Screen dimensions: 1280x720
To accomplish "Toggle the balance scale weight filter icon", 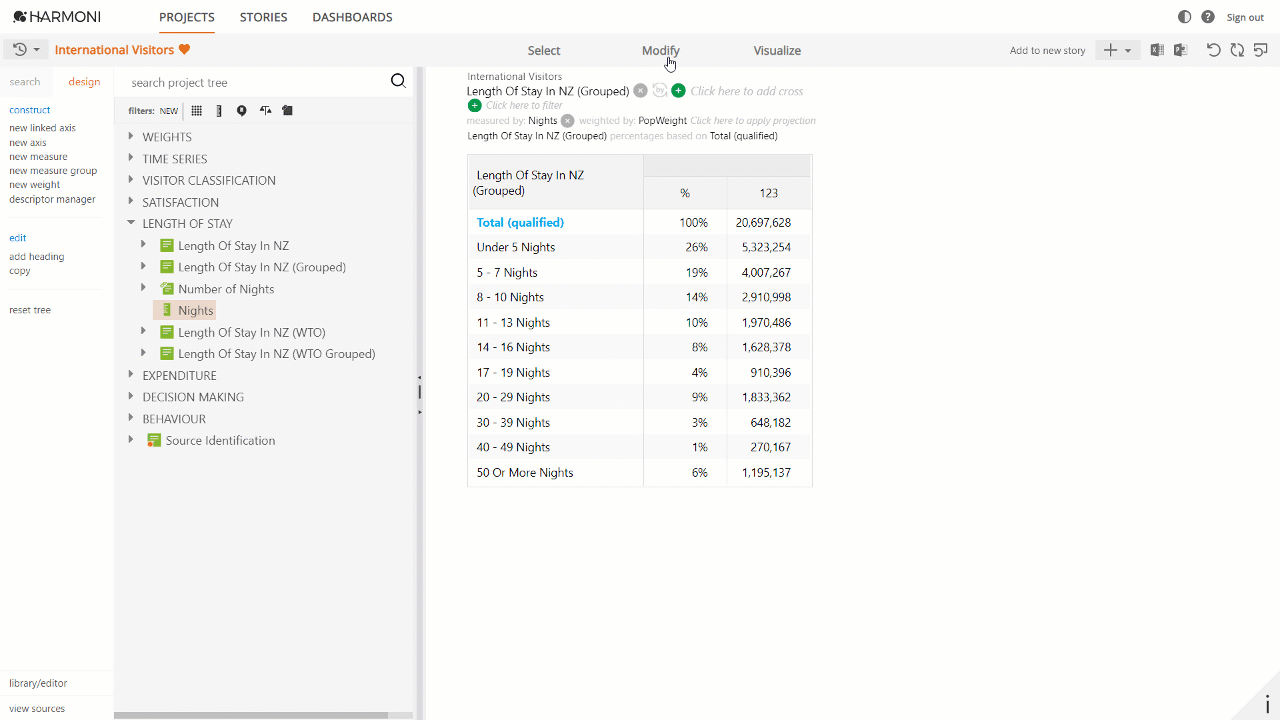I will (265, 111).
